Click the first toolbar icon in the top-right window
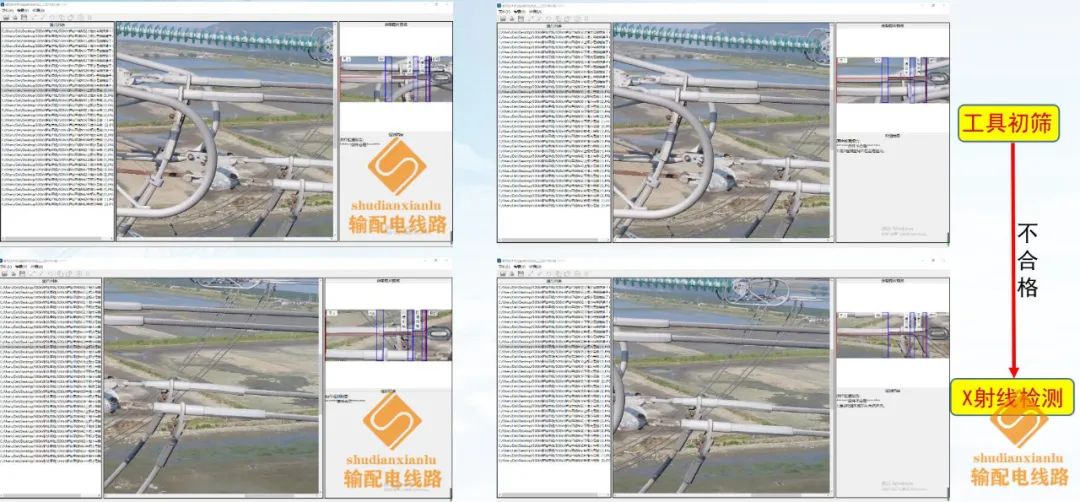 tap(503, 19)
